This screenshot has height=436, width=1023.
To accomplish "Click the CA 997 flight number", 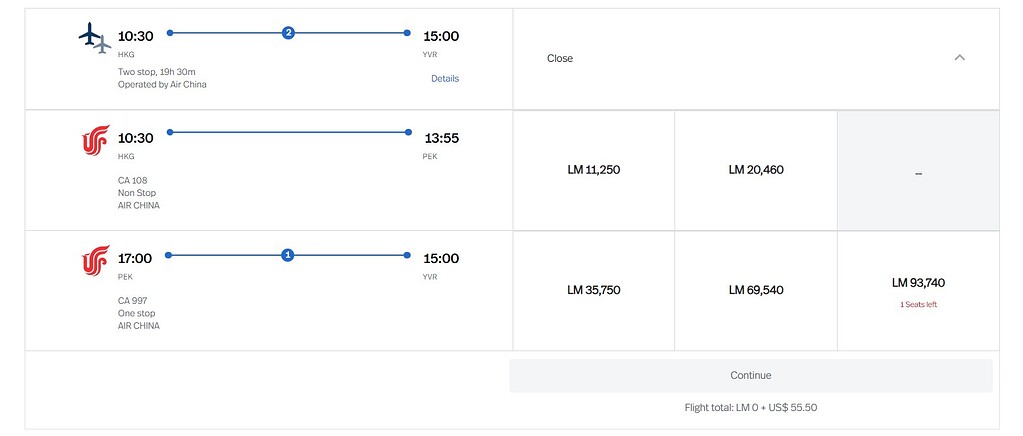I will (x=133, y=300).
